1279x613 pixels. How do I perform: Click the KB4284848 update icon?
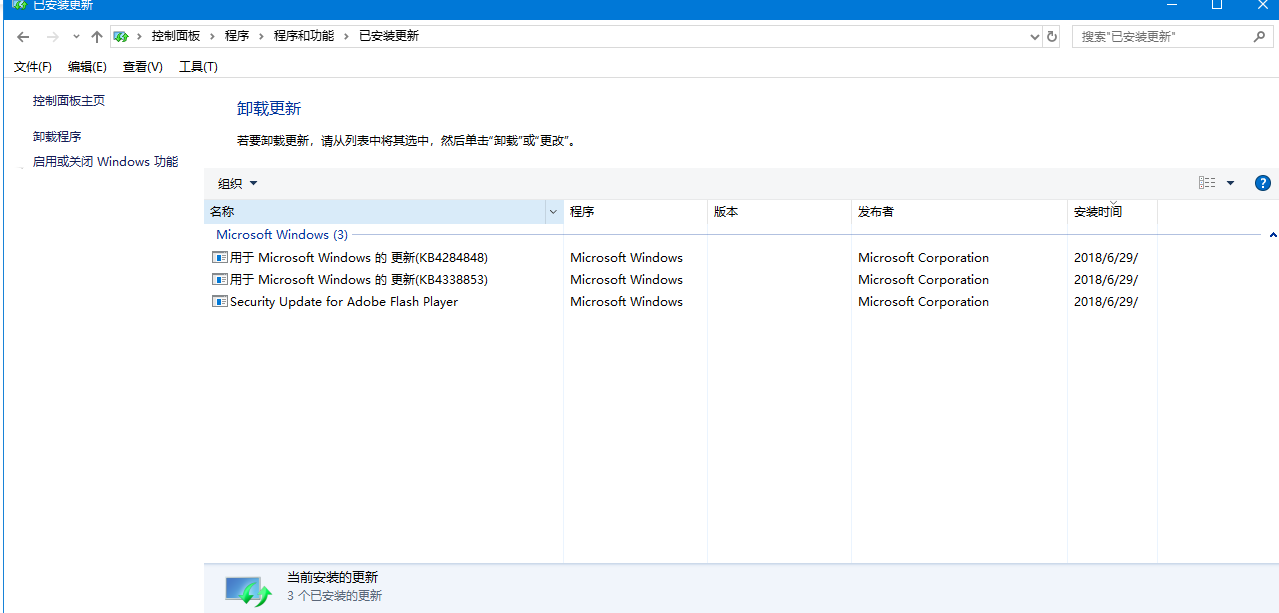pyautogui.click(x=220, y=258)
